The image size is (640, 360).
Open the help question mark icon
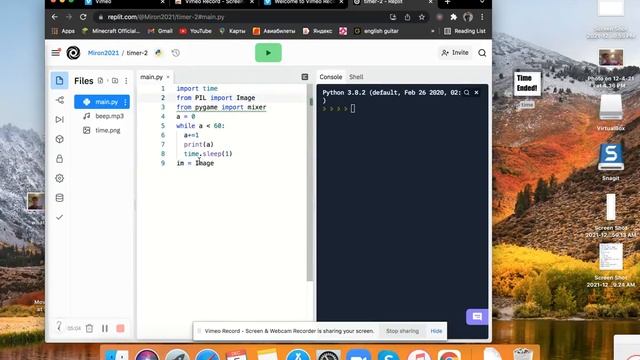(59, 327)
